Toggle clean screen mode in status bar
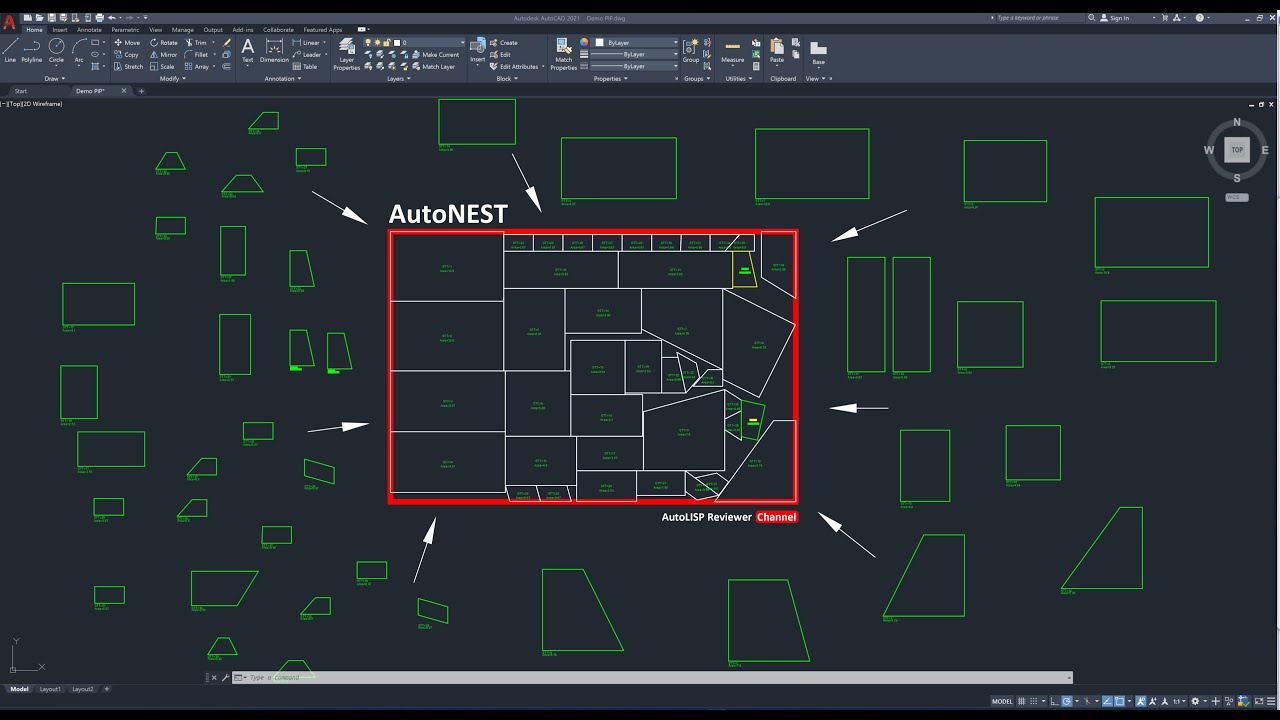The height and width of the screenshot is (720, 1280). (1259, 701)
